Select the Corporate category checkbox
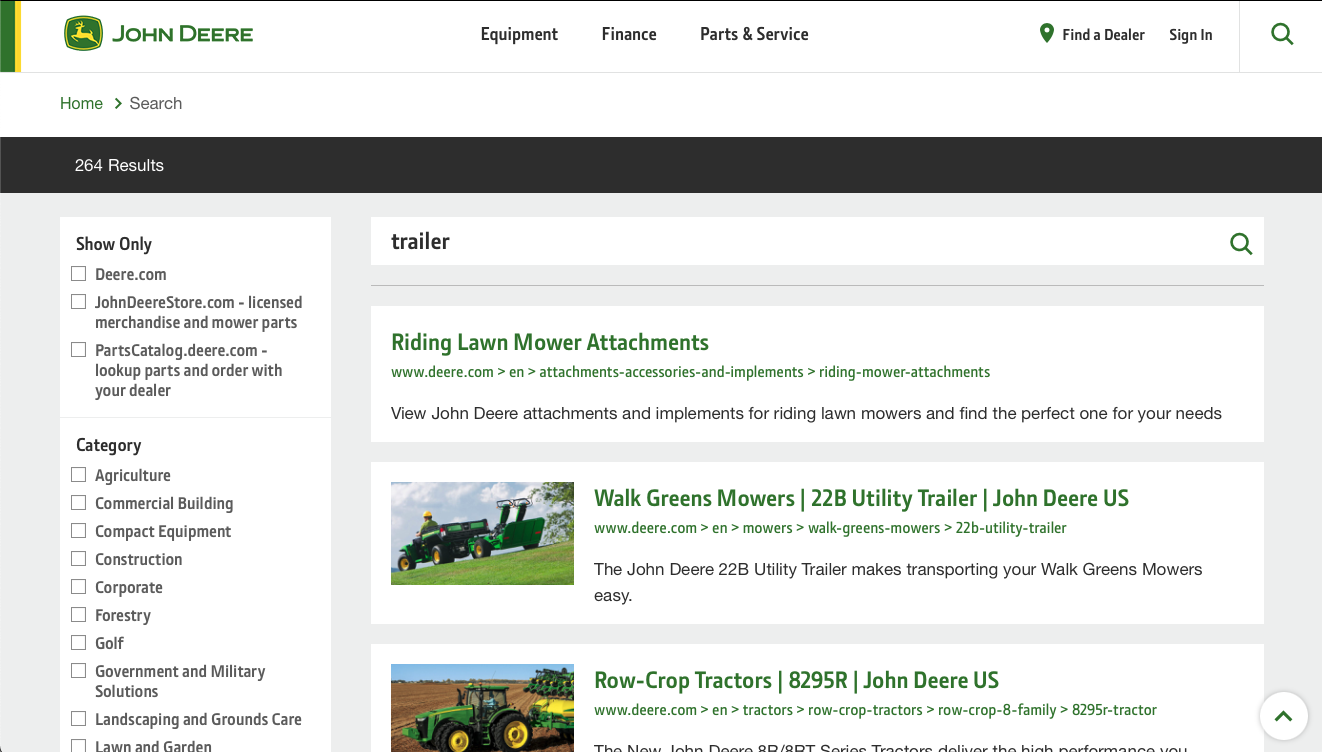The image size is (1322, 752). tap(79, 587)
